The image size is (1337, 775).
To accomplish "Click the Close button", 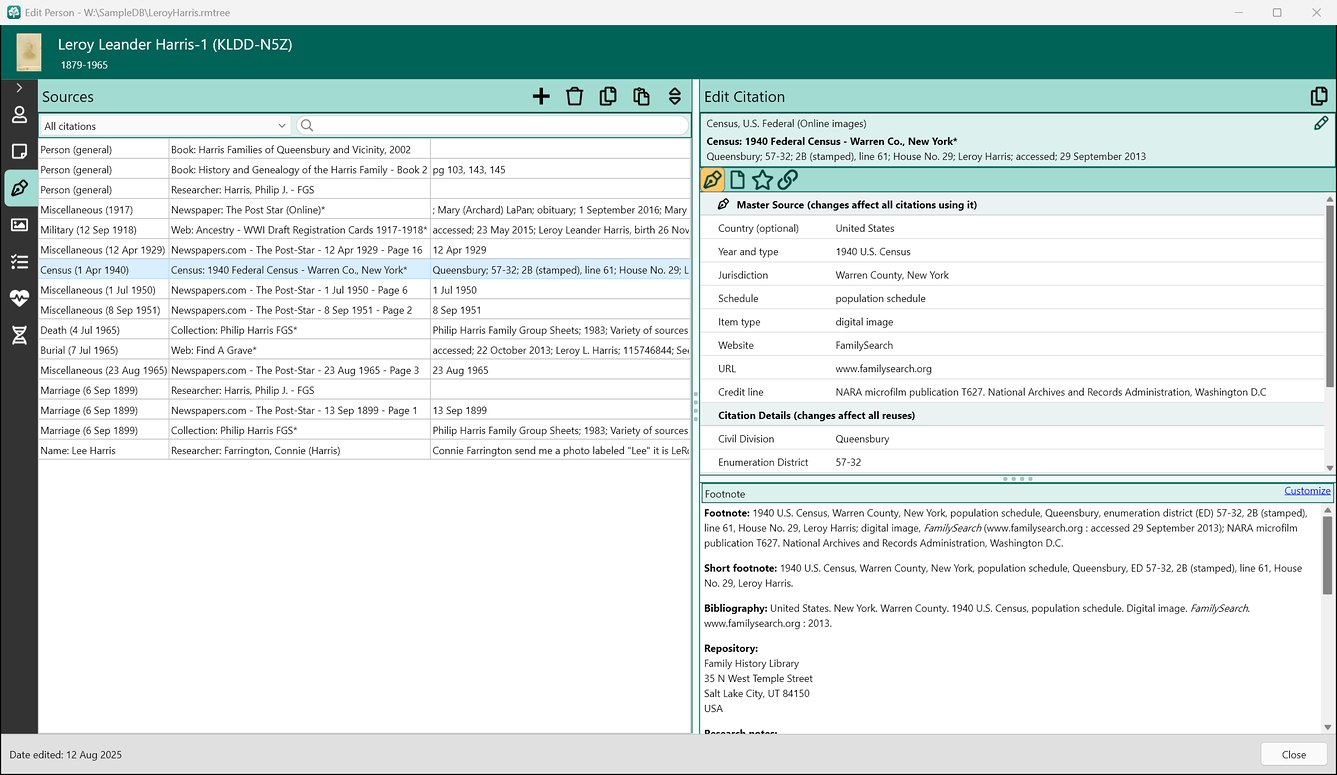I will 1293,755.
